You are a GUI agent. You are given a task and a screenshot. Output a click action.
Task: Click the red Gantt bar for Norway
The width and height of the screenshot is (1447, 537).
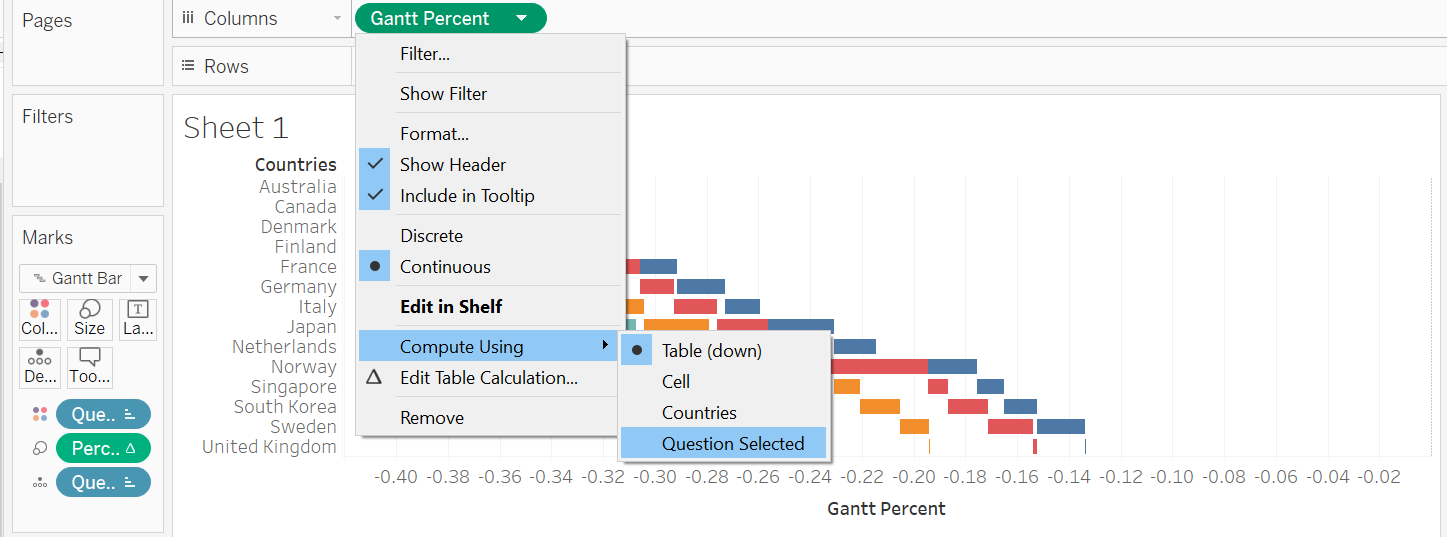point(880,367)
